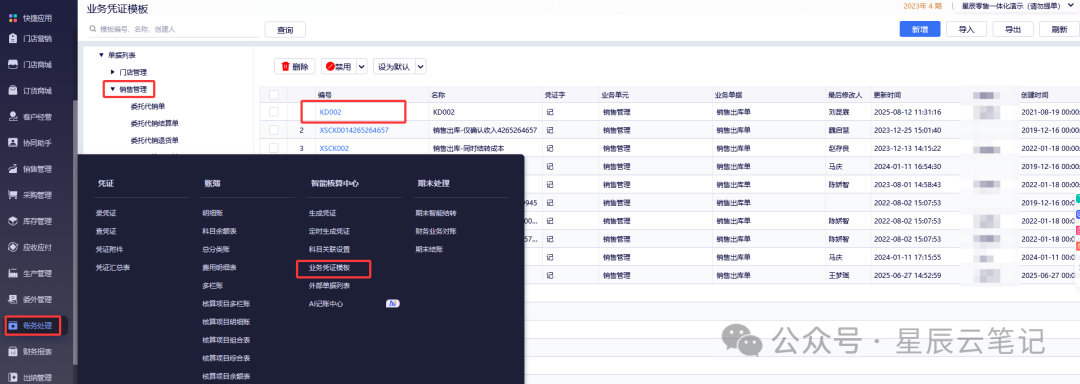Viewport: 1080px width, 384px height.
Task: Select 科目余额表 in the menu
Action: [219, 231]
